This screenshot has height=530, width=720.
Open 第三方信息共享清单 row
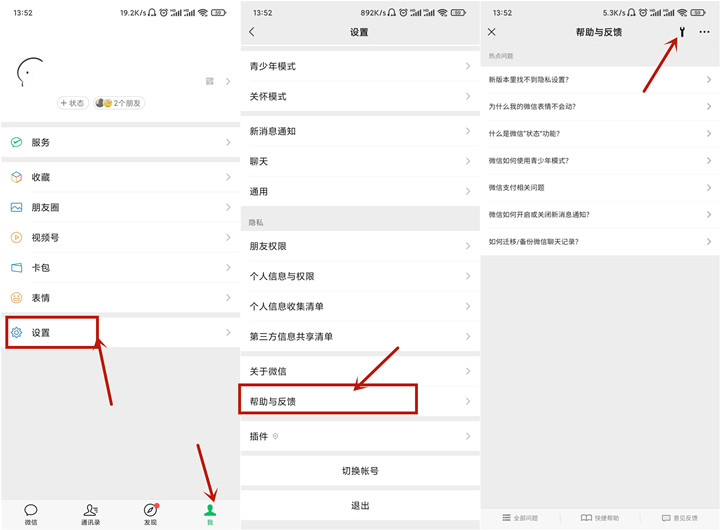[x=360, y=337]
